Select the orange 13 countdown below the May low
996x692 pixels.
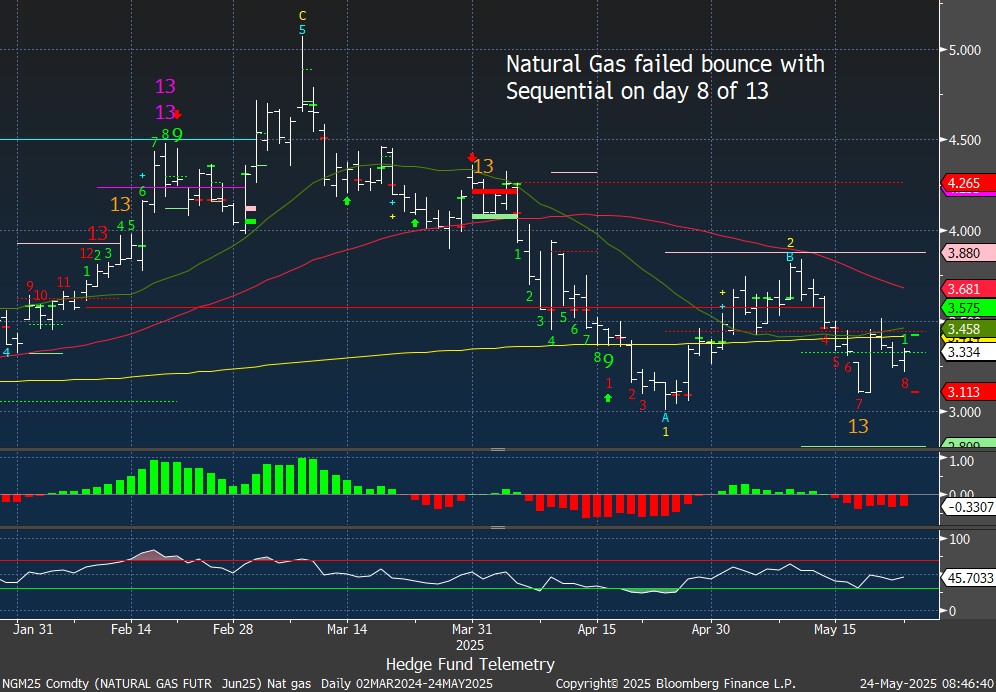858,426
